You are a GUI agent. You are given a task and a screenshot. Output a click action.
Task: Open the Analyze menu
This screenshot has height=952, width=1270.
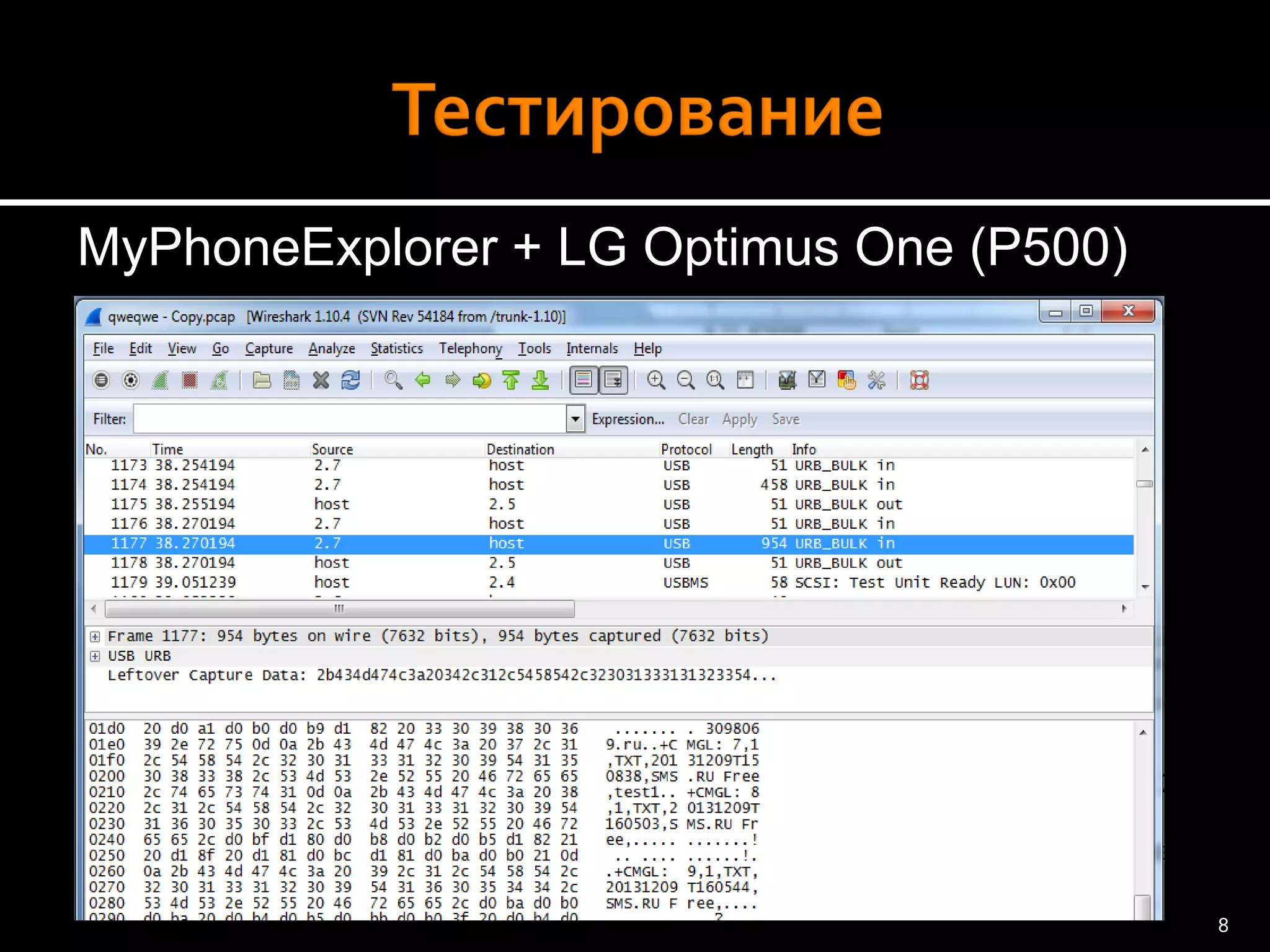pos(332,348)
